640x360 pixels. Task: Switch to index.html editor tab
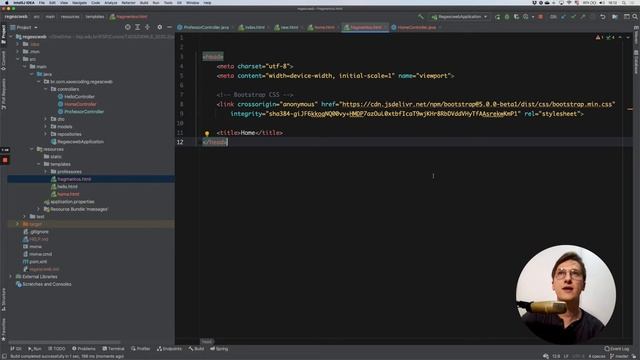coord(254,27)
